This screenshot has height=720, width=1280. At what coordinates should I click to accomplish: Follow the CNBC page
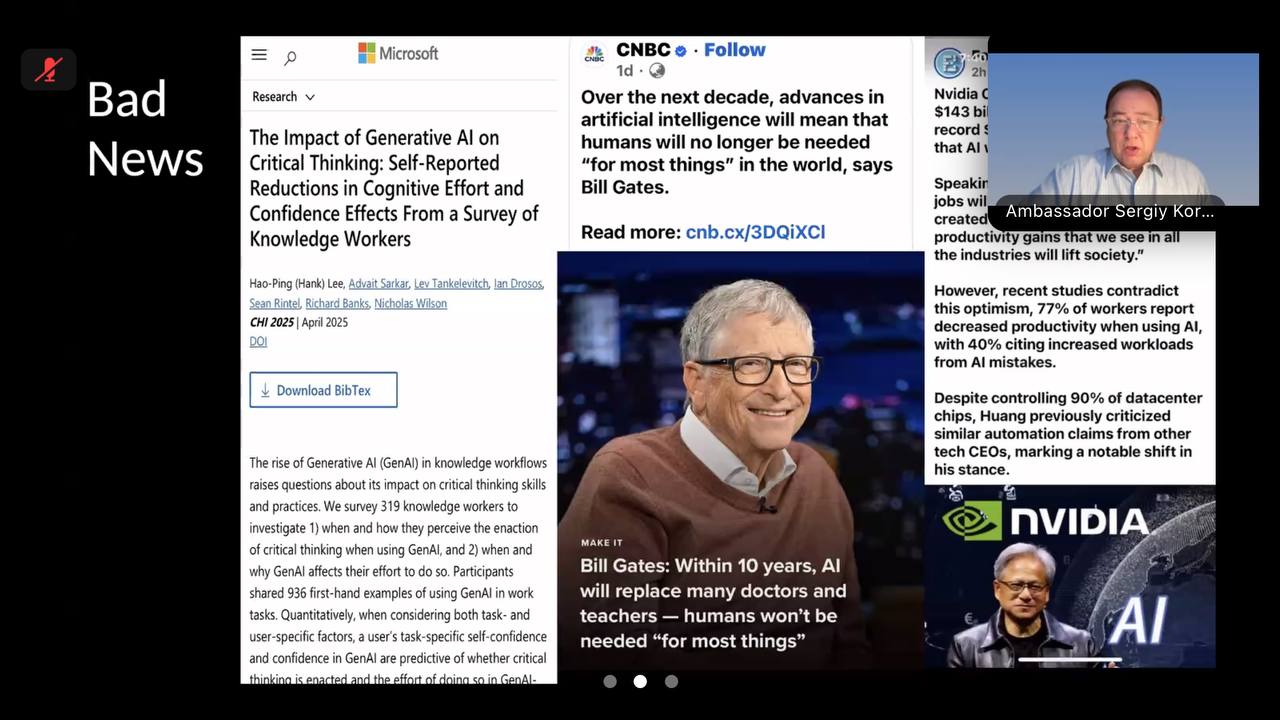(x=734, y=50)
